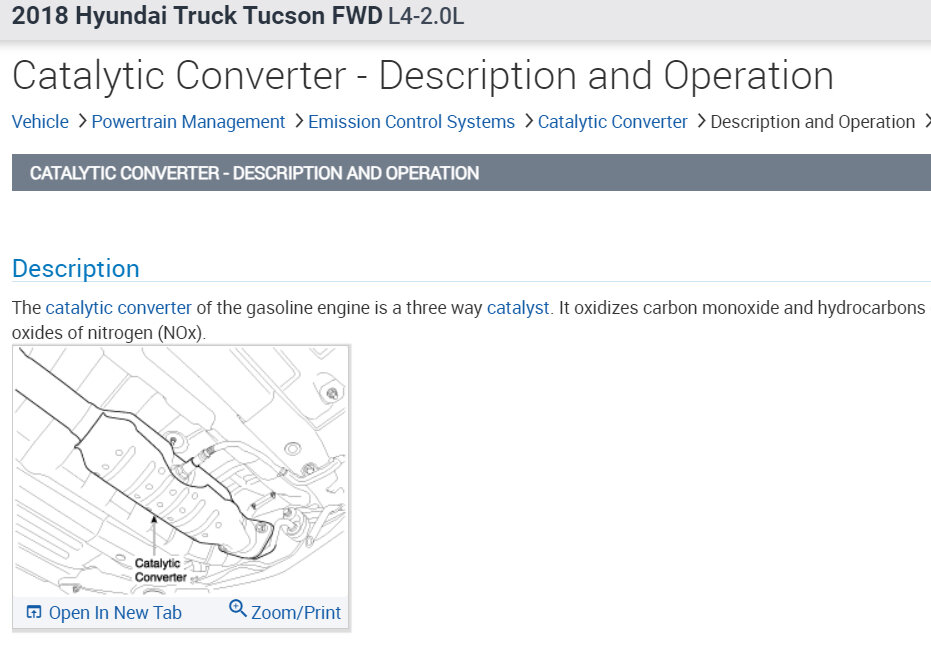Select Description and Operation breadcrumb text
Image resolution: width=931 pixels, height=661 pixels.
click(812, 122)
